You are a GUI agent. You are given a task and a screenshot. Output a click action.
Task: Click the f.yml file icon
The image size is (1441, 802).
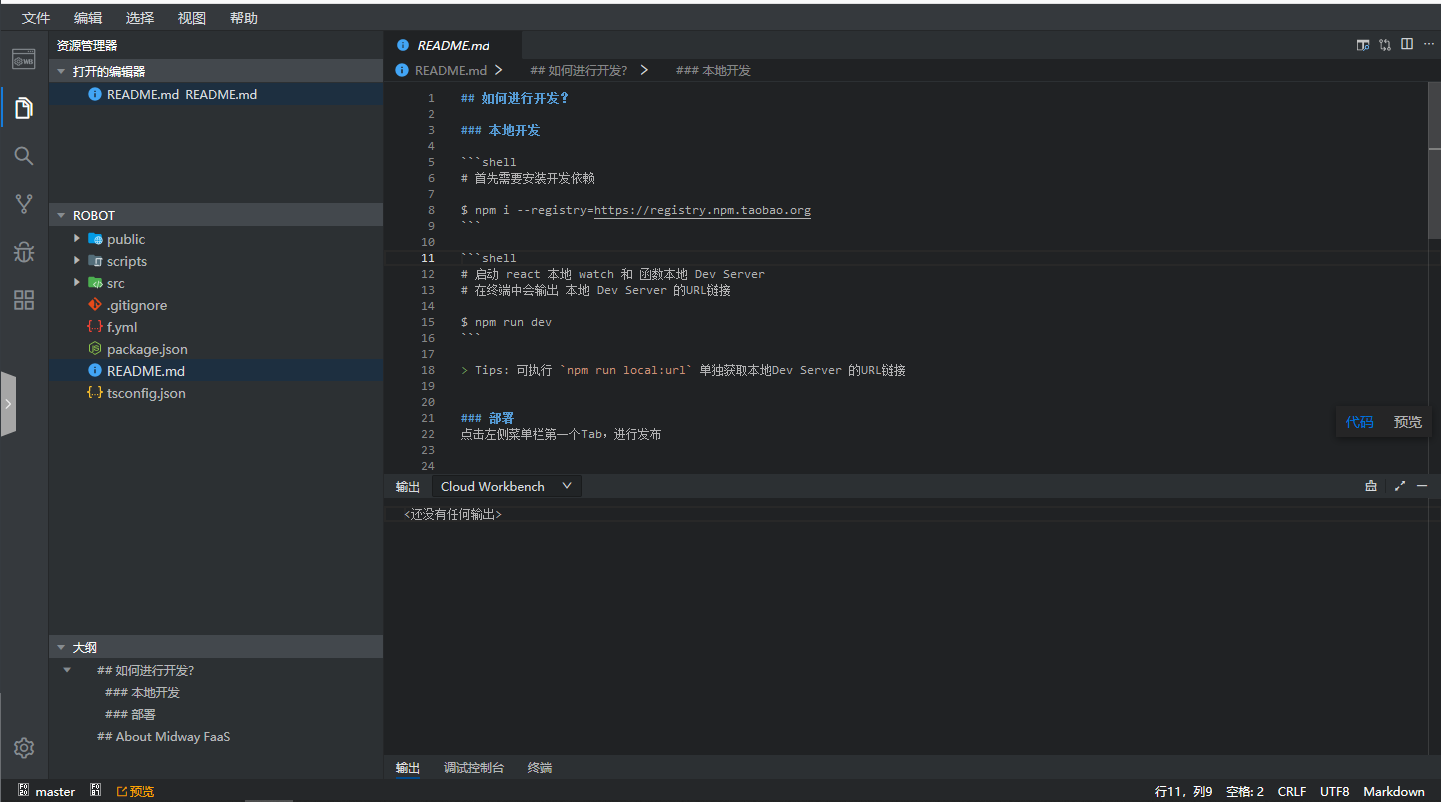point(95,327)
